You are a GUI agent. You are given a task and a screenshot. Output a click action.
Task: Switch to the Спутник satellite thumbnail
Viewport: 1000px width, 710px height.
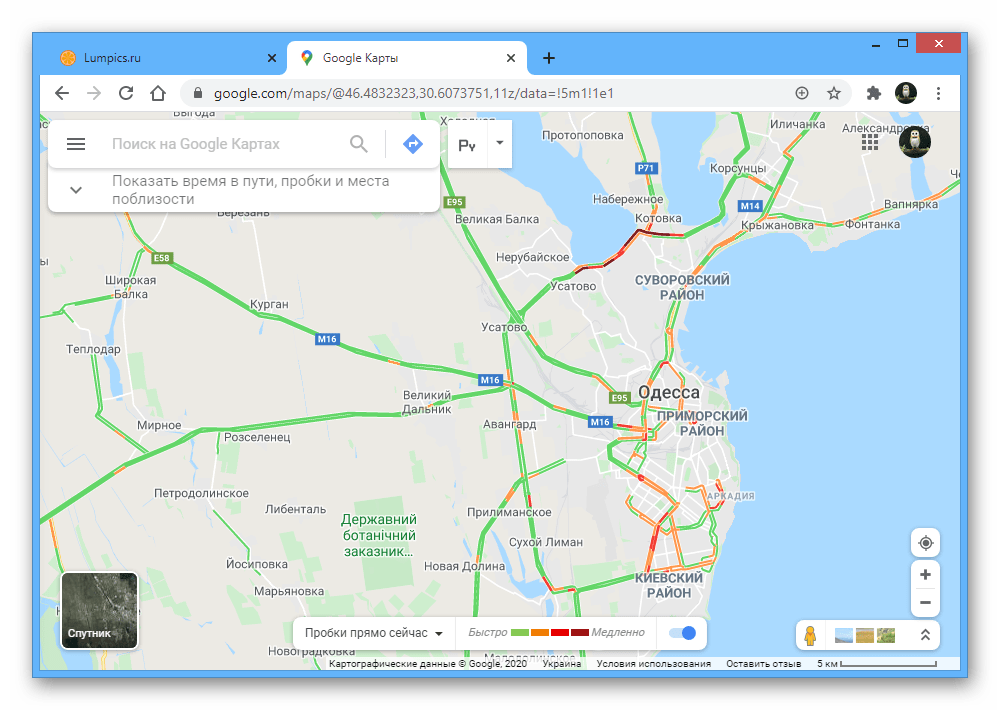(99, 610)
